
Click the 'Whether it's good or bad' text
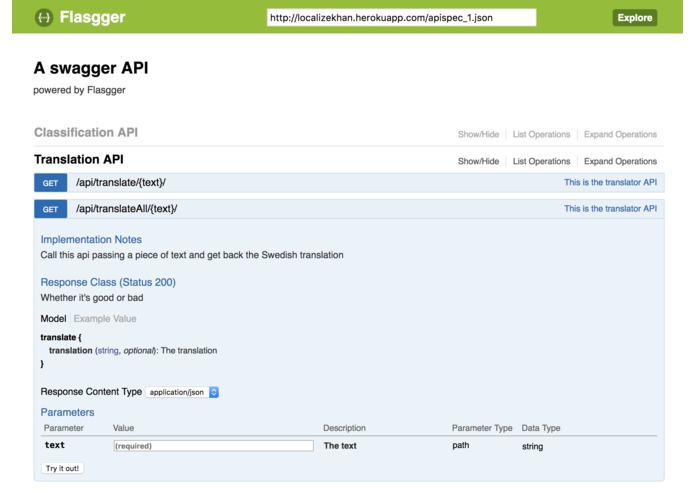click(x=92, y=298)
